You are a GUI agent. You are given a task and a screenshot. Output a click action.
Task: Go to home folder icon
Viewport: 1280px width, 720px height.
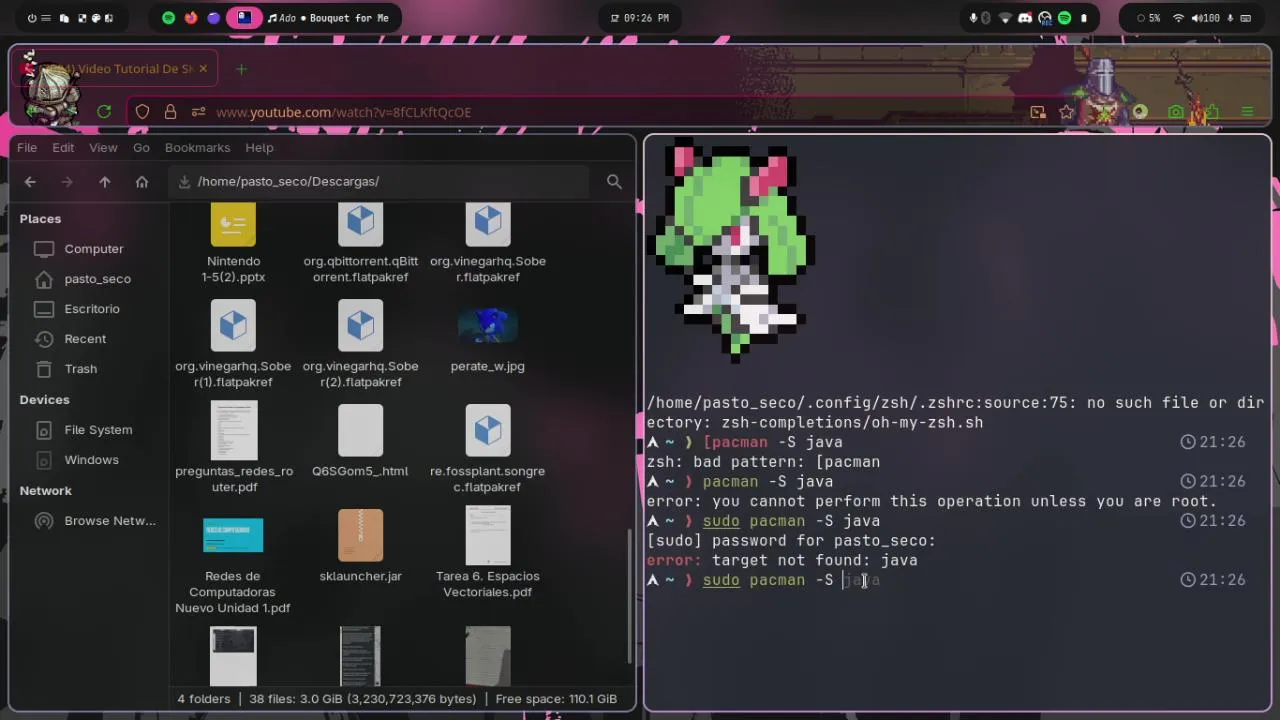point(142,182)
